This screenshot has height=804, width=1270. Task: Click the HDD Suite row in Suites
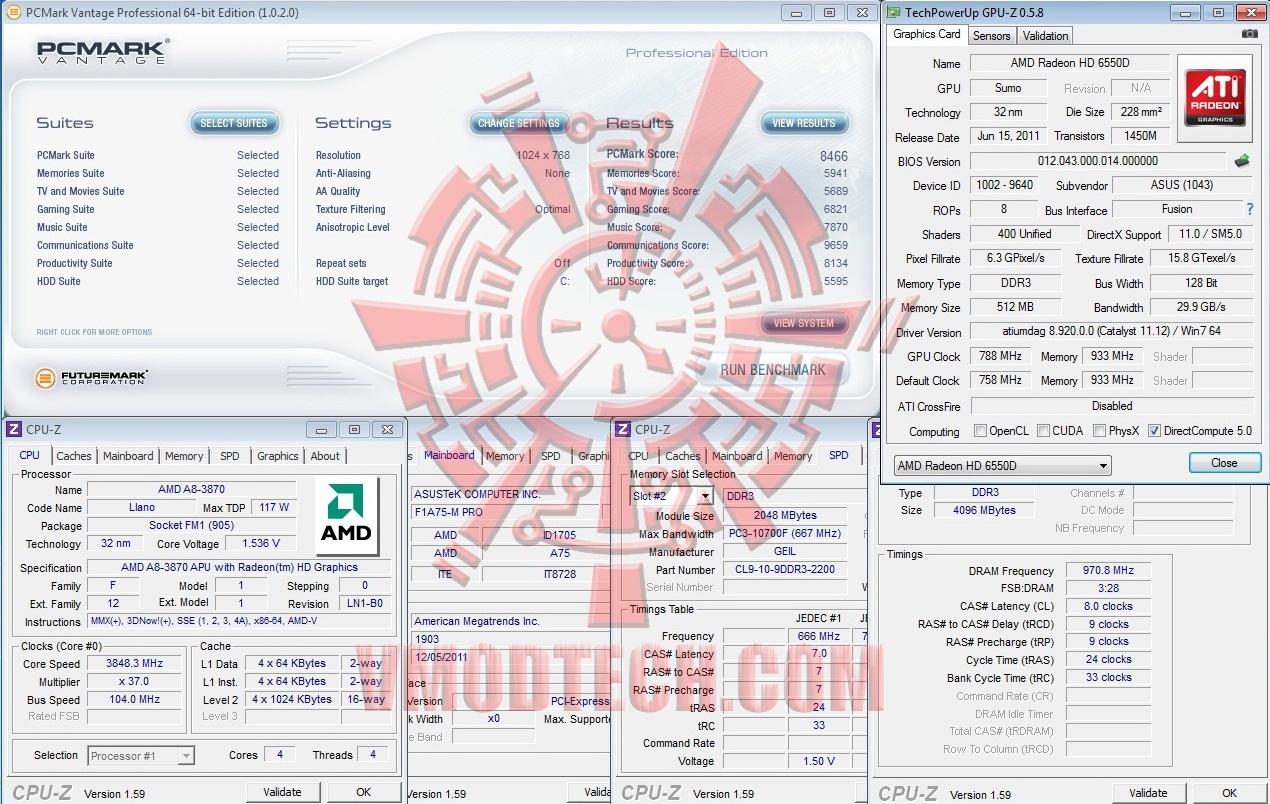[x=158, y=281]
